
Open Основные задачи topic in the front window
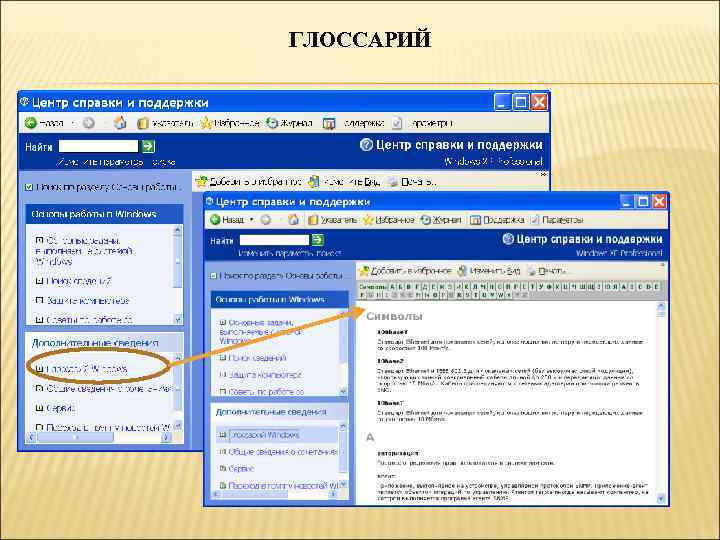tap(261, 332)
